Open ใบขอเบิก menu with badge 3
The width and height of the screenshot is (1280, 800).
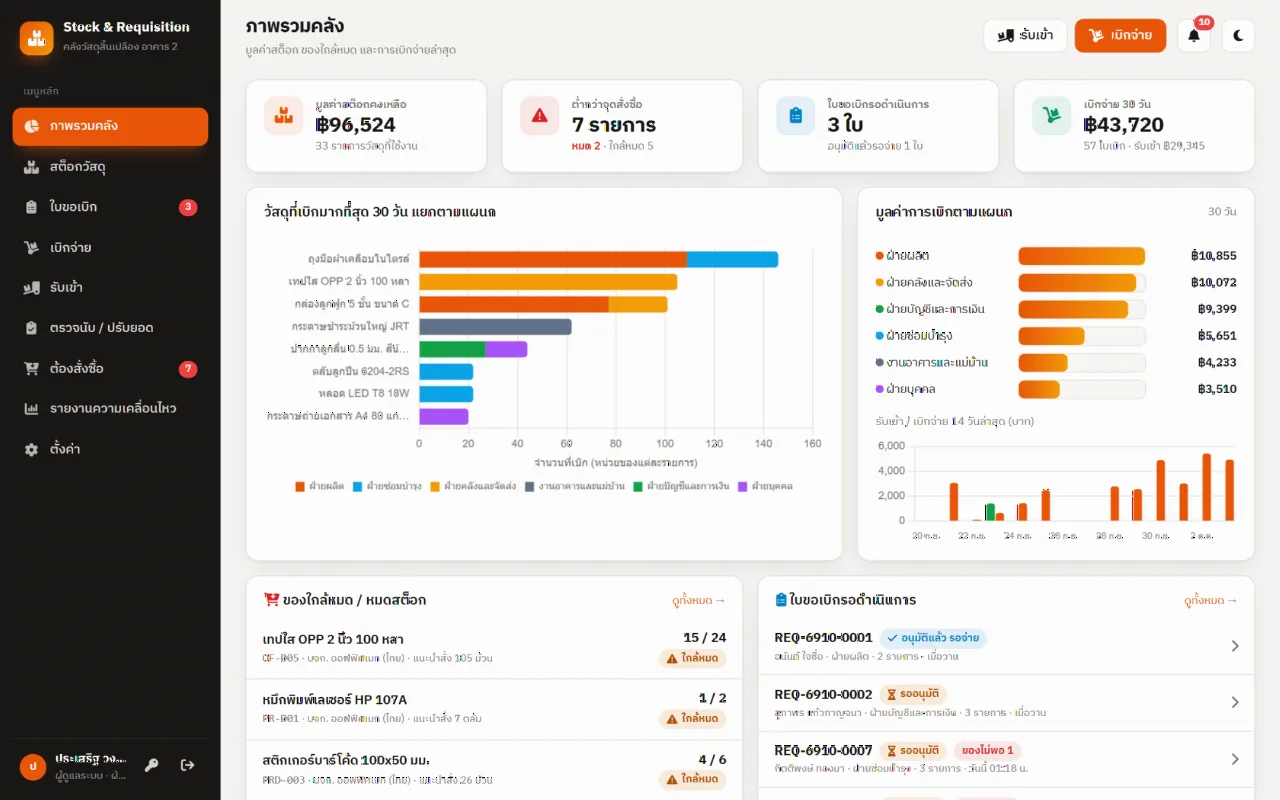tap(110, 207)
